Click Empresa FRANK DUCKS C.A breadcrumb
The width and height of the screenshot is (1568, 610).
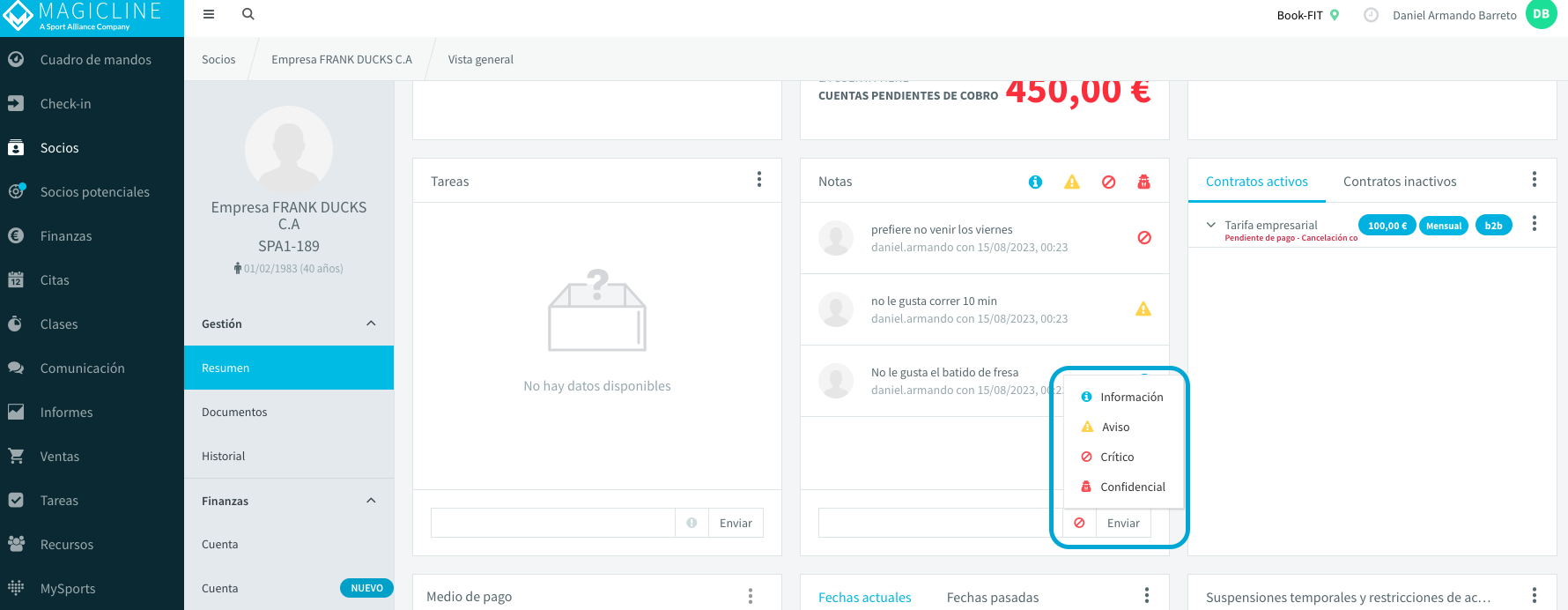[x=342, y=59]
